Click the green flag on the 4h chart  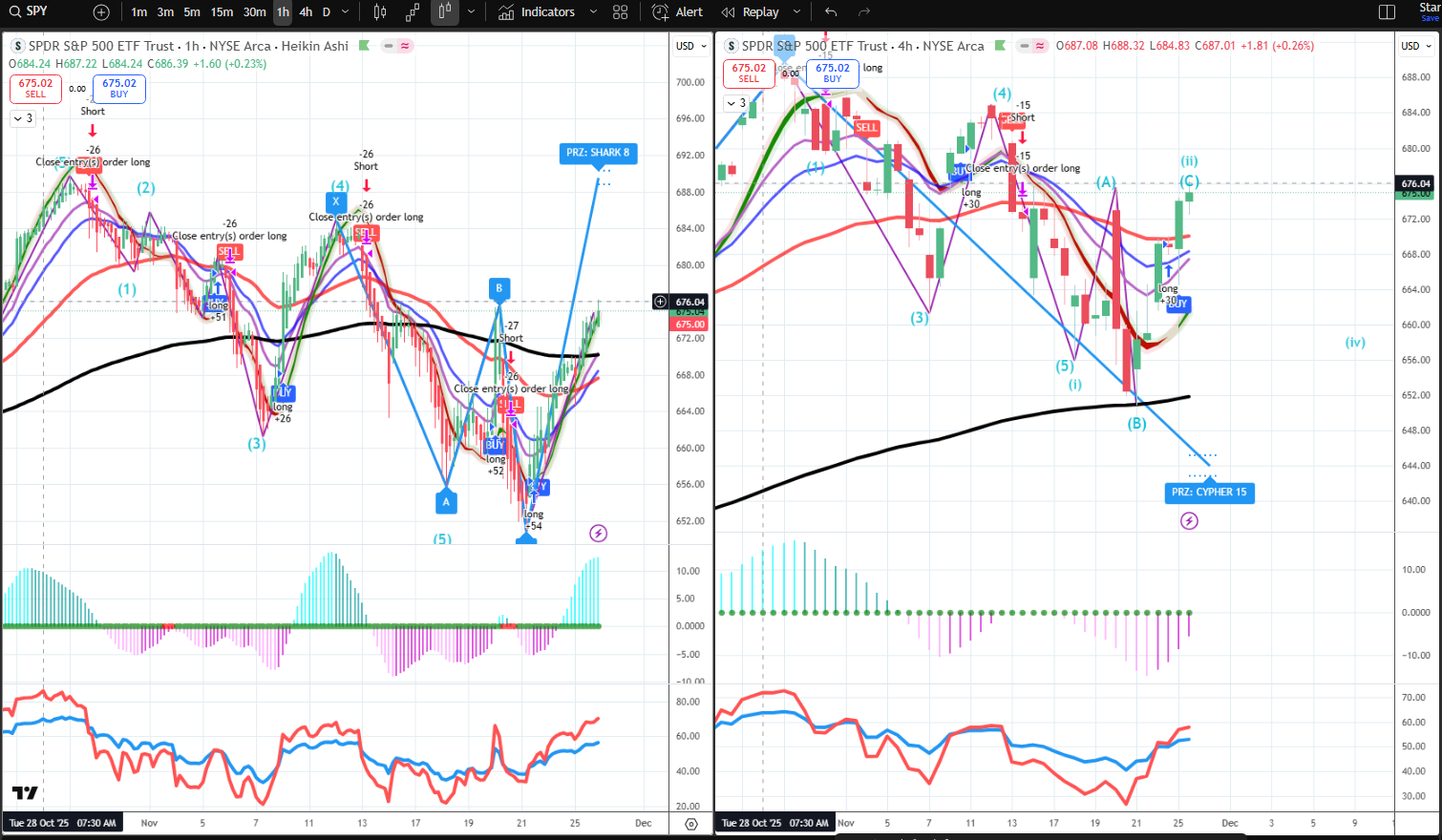click(x=1000, y=46)
